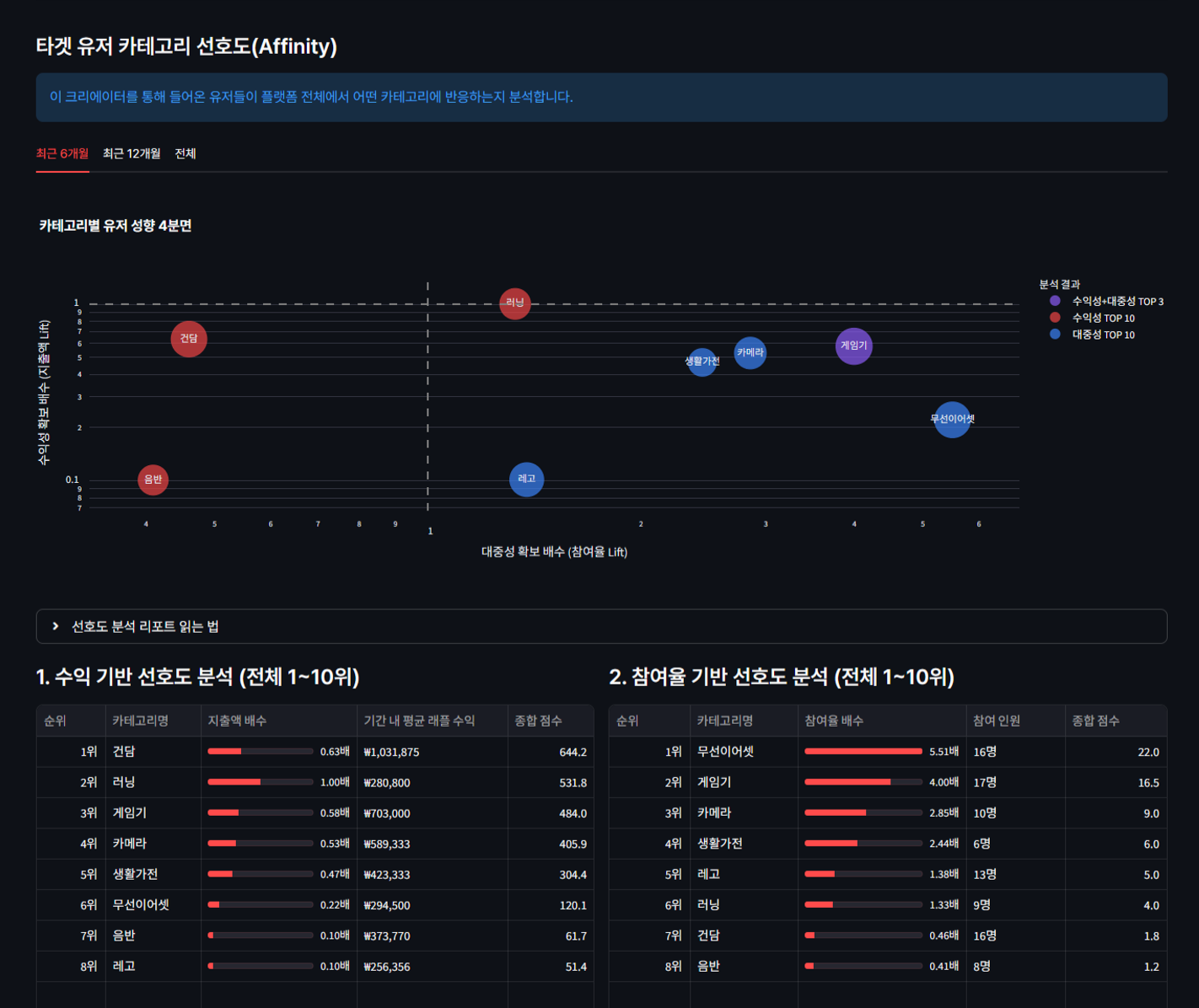Image resolution: width=1199 pixels, height=1008 pixels.
Task: Click the 무선이어셋 bubble
Action: pos(952,419)
